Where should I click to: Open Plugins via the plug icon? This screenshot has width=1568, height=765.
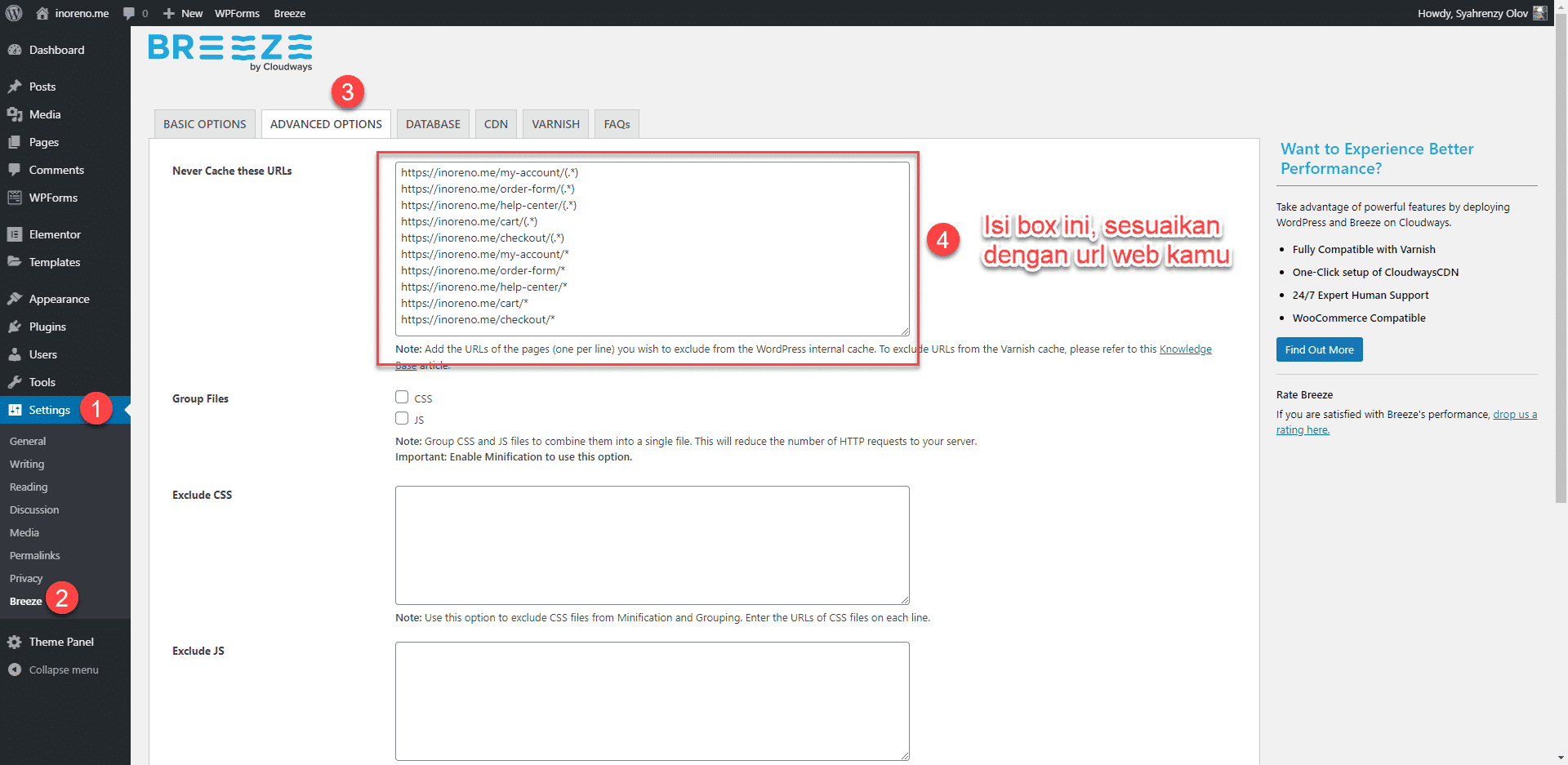[x=15, y=327]
